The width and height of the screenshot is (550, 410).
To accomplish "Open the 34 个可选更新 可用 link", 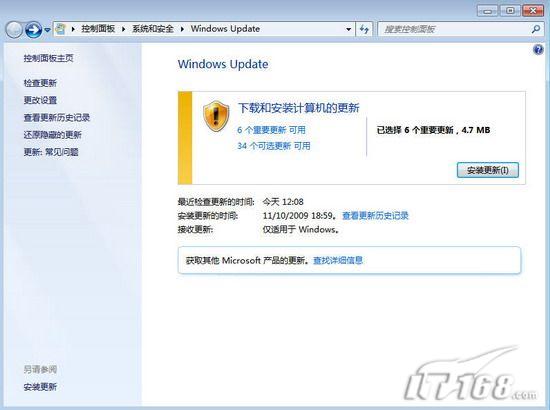I will tap(274, 146).
